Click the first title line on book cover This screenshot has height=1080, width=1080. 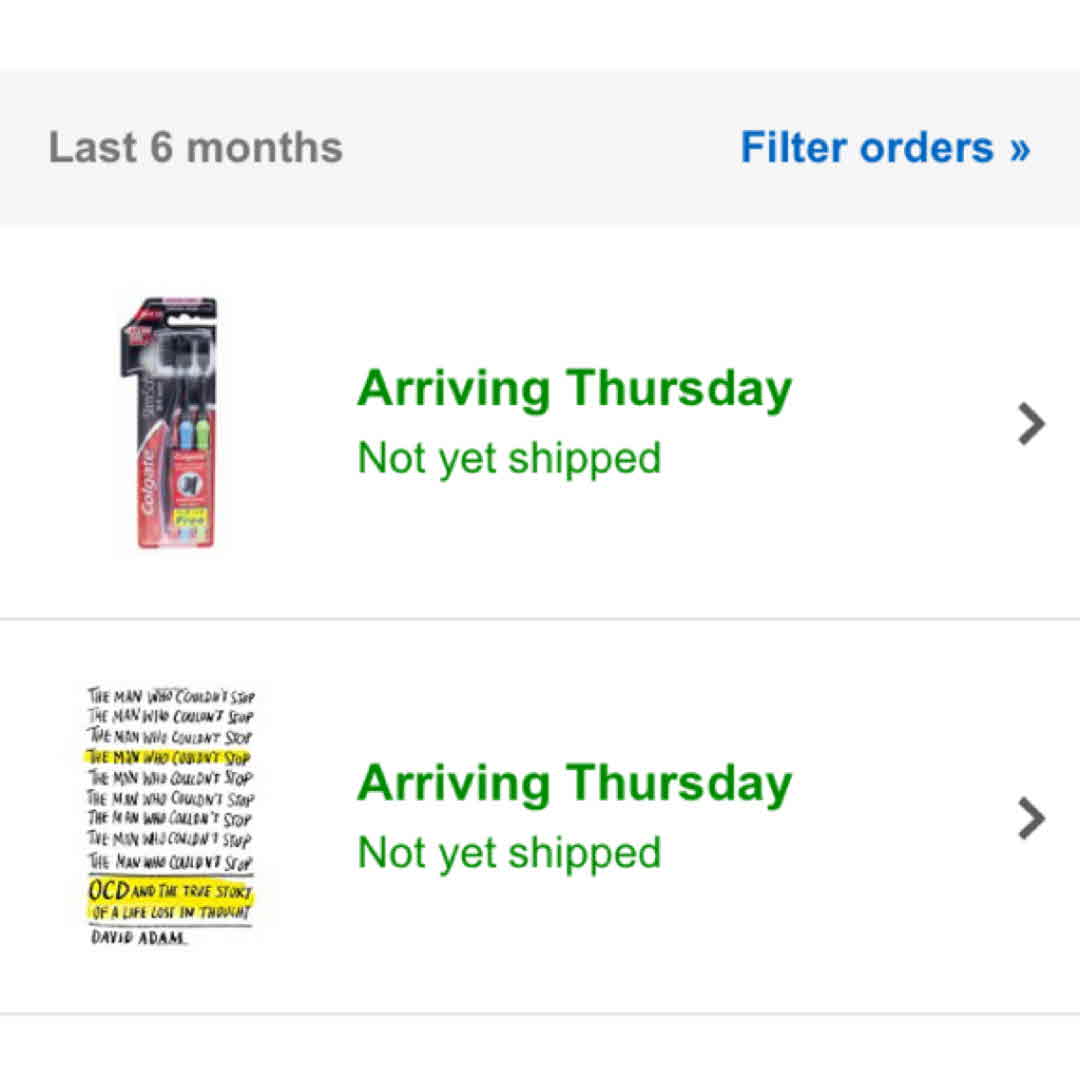tap(170, 696)
